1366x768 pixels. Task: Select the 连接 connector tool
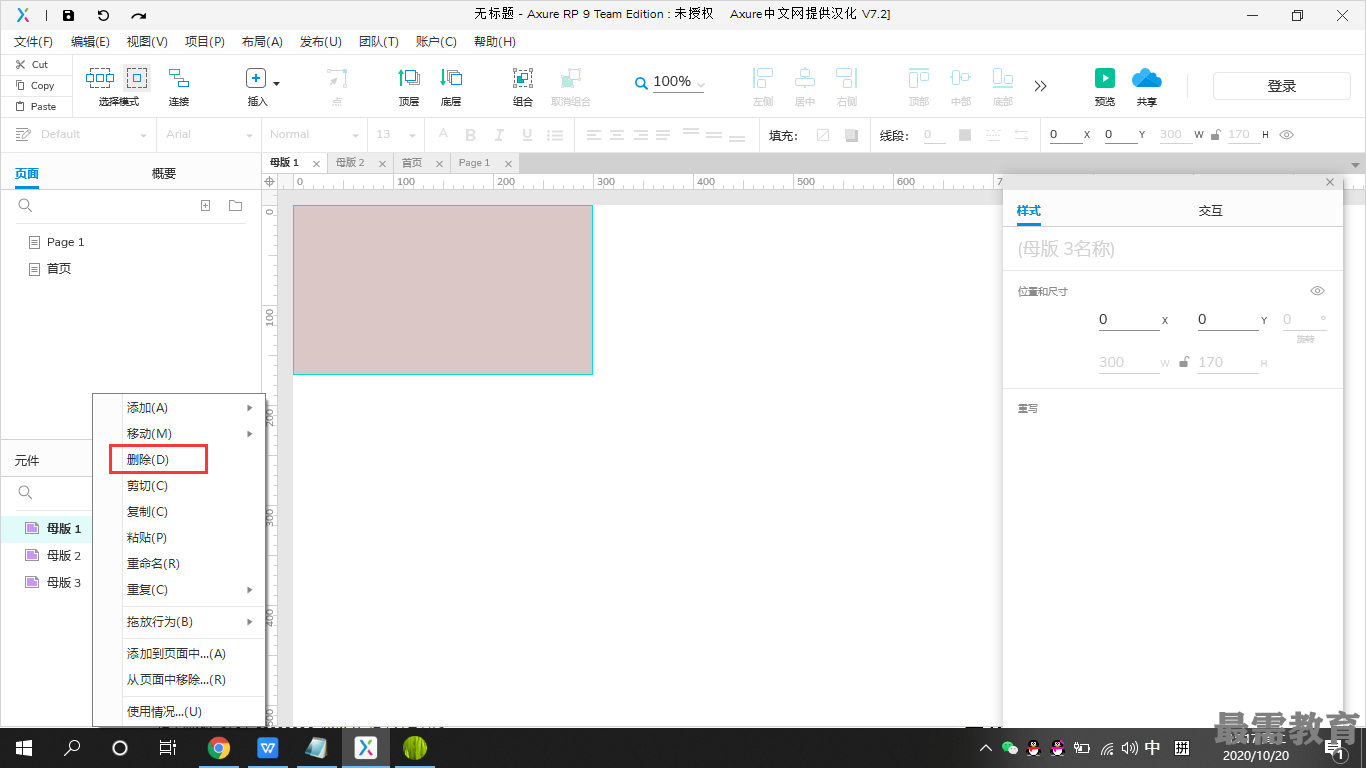[179, 78]
